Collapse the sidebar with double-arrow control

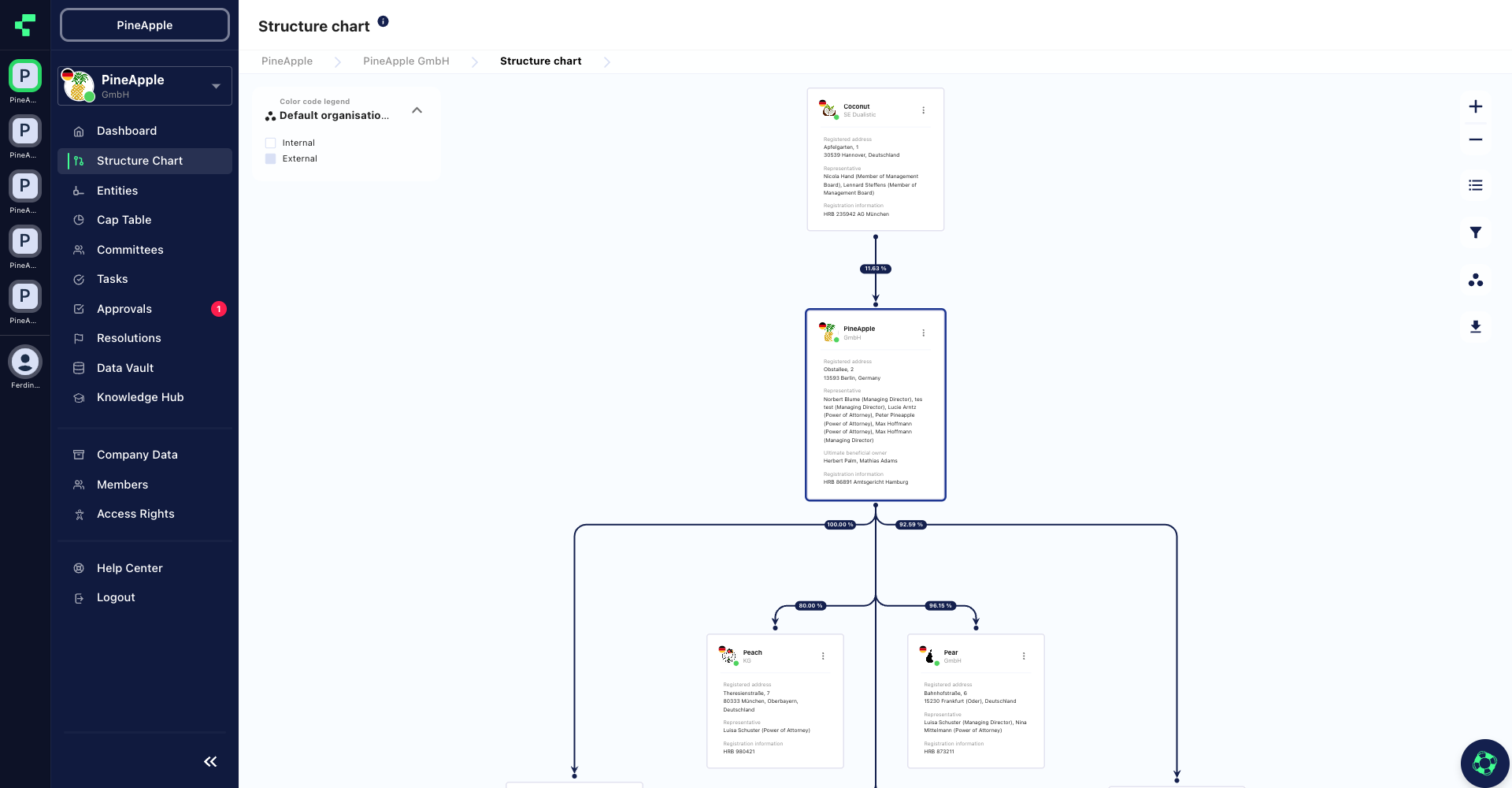coord(209,762)
